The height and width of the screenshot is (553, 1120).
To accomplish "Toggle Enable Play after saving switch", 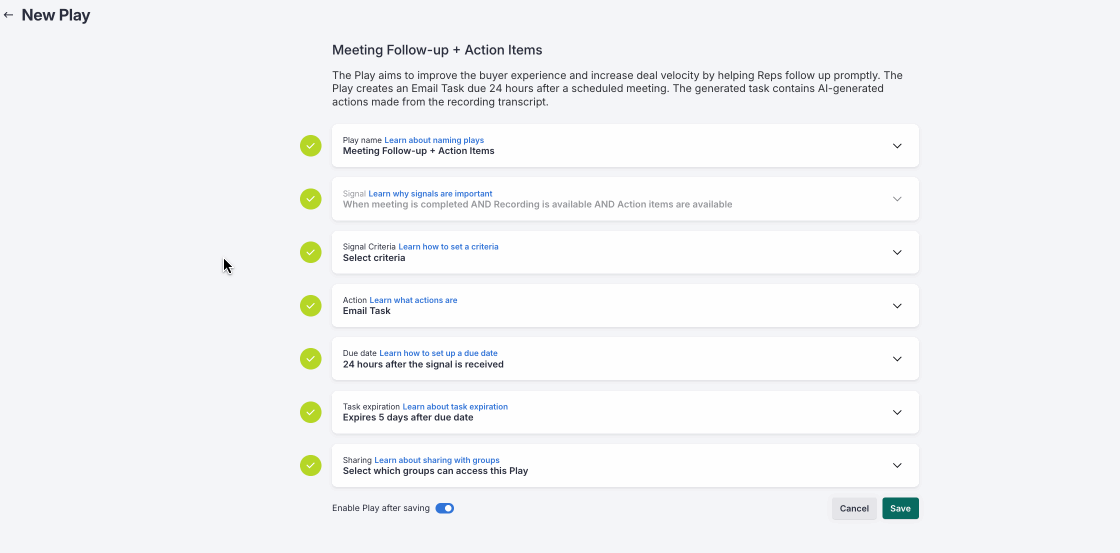I will point(444,509).
